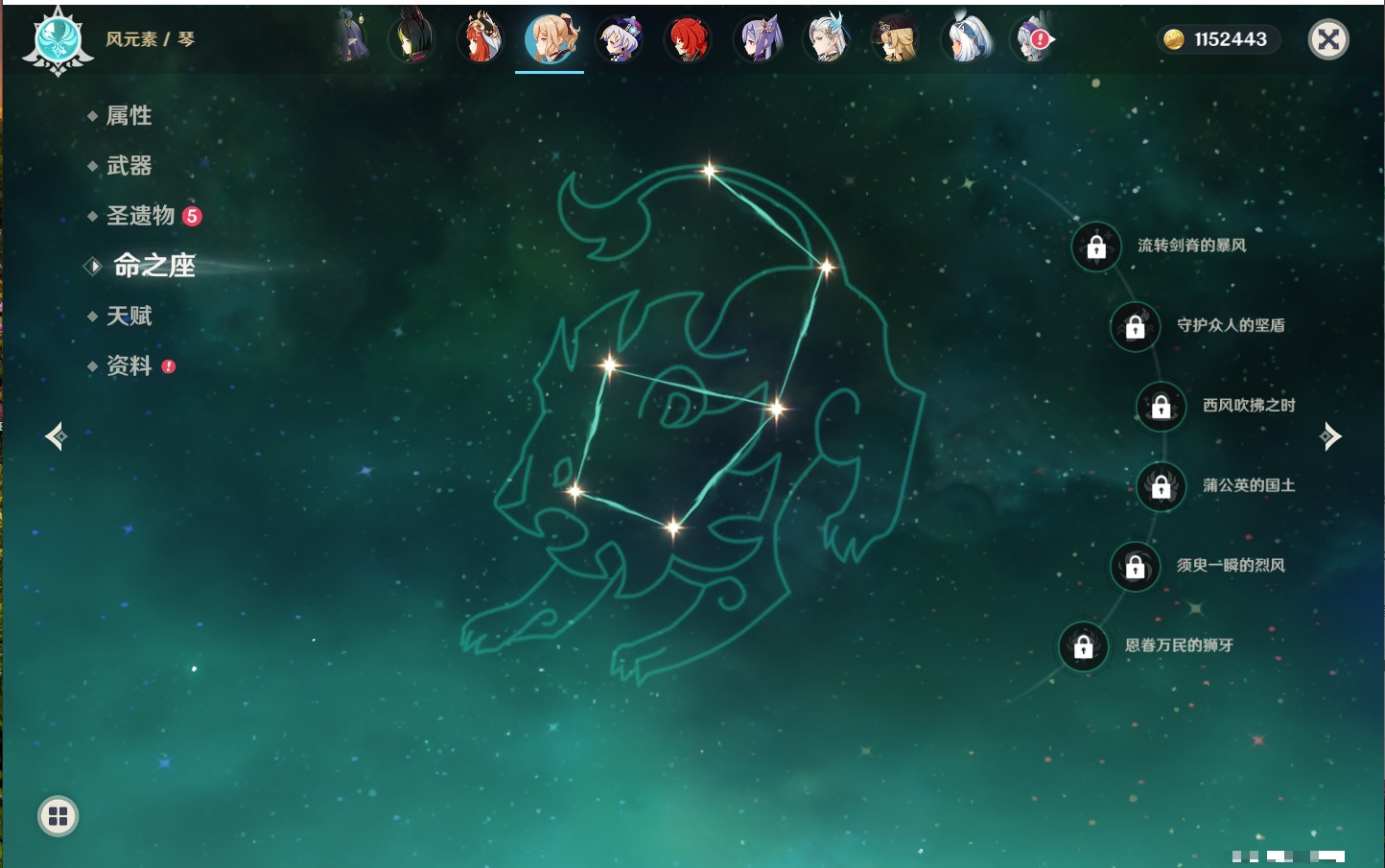Select the purple twin-tailed character portrait

tap(758, 39)
